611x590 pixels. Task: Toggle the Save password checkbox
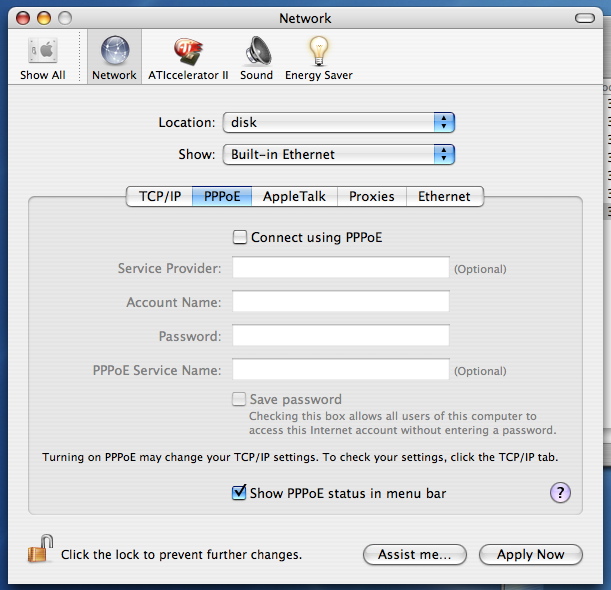239,399
